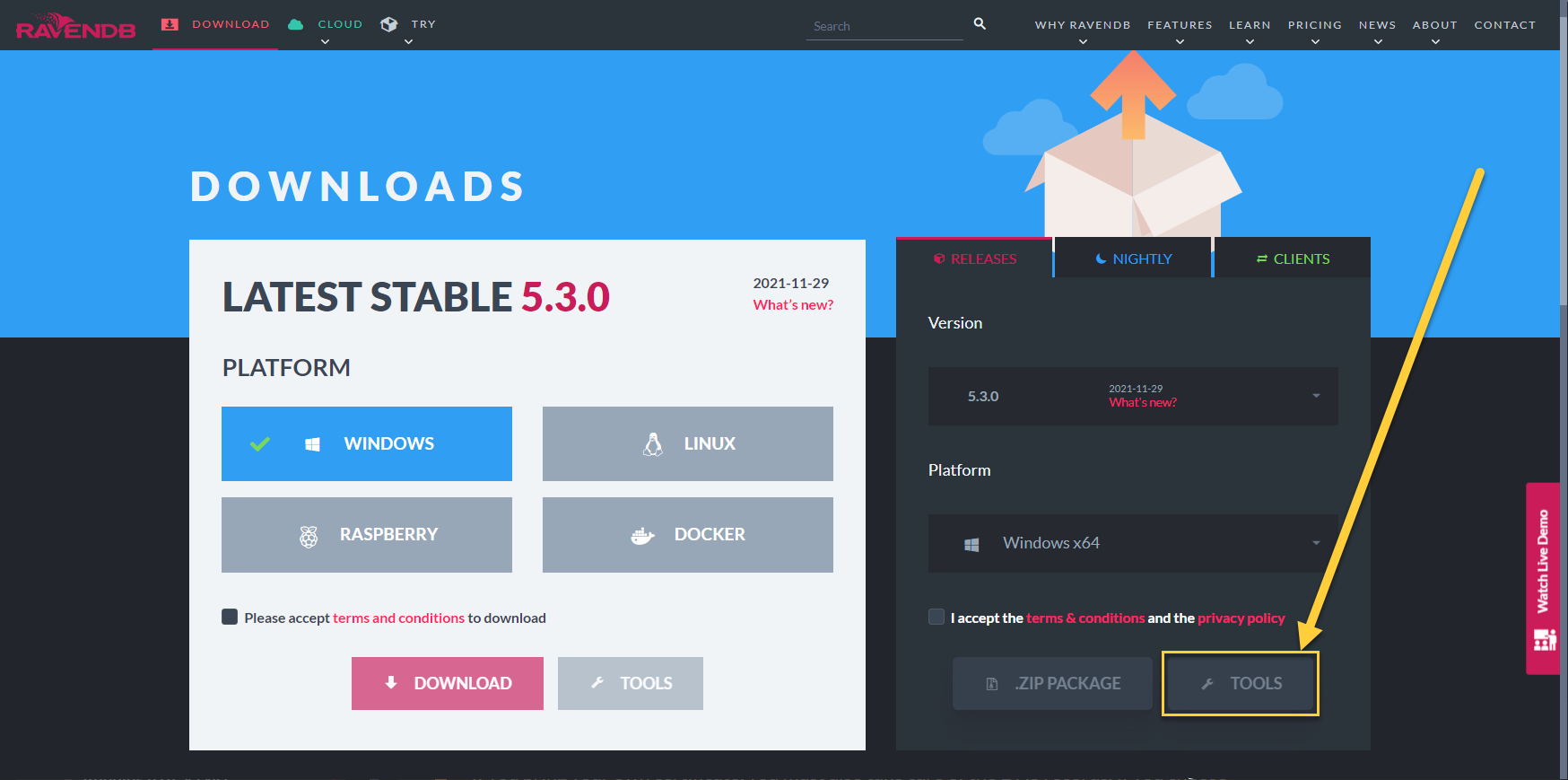Viewport: 1568px width, 780px height.
Task: Select the RASPBERRY platform
Action: point(367,535)
